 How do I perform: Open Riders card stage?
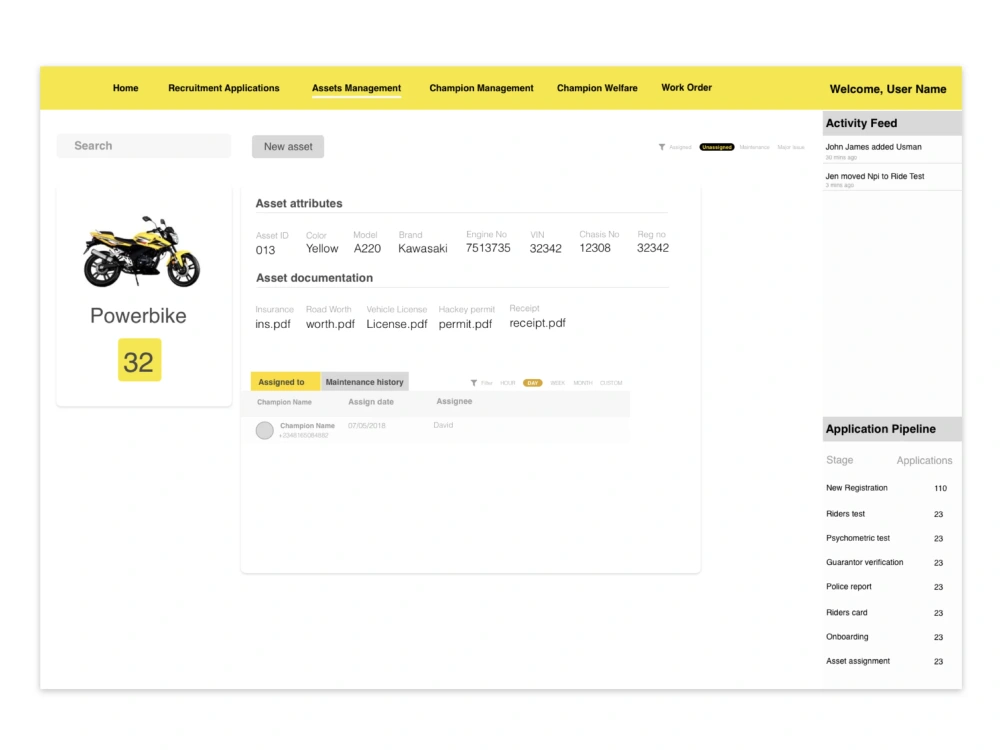[x=847, y=613]
